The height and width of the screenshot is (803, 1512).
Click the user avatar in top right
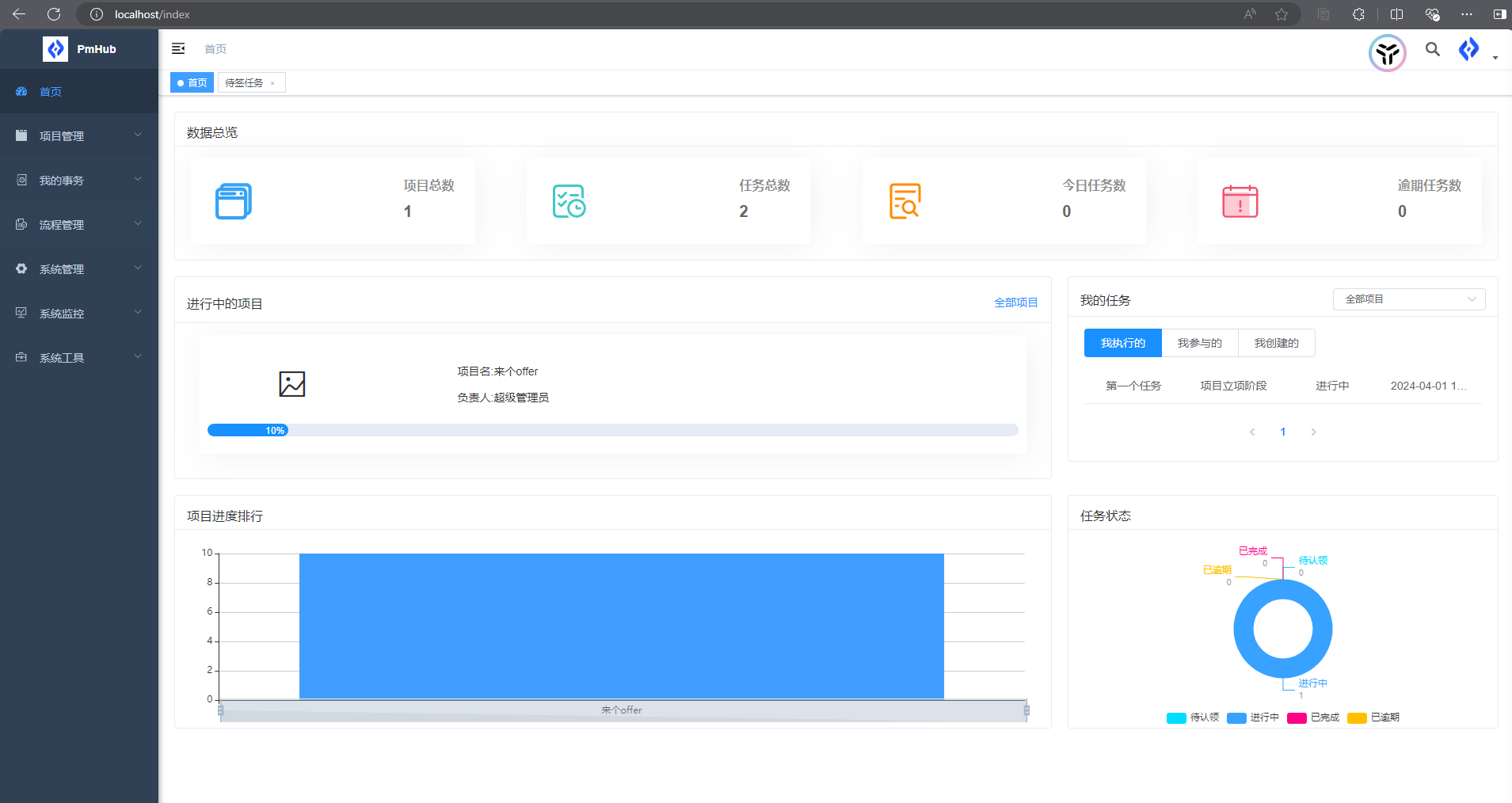pyautogui.click(x=1387, y=52)
